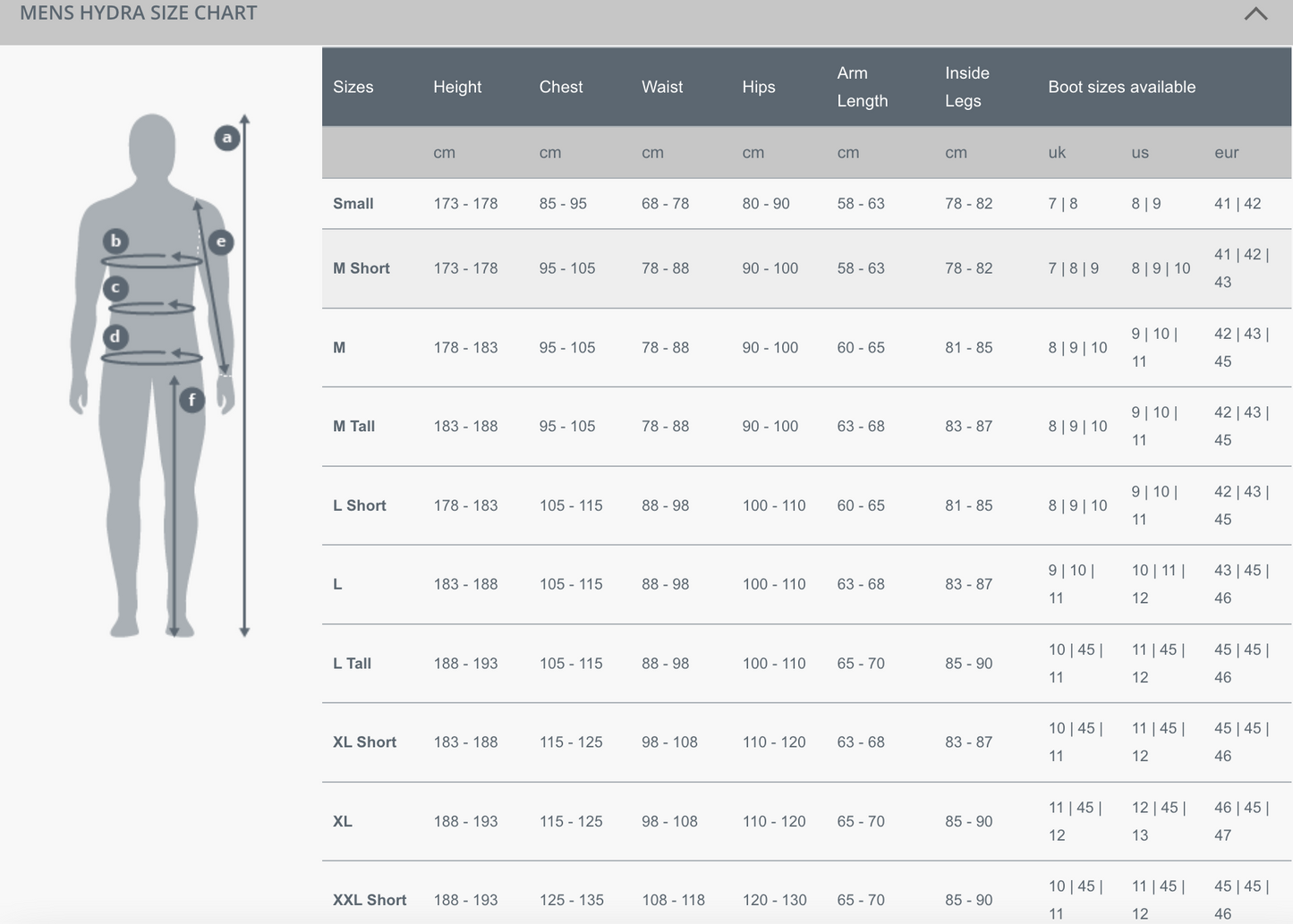Select the M Short row label
The width and height of the screenshot is (1293, 924).
(361, 268)
